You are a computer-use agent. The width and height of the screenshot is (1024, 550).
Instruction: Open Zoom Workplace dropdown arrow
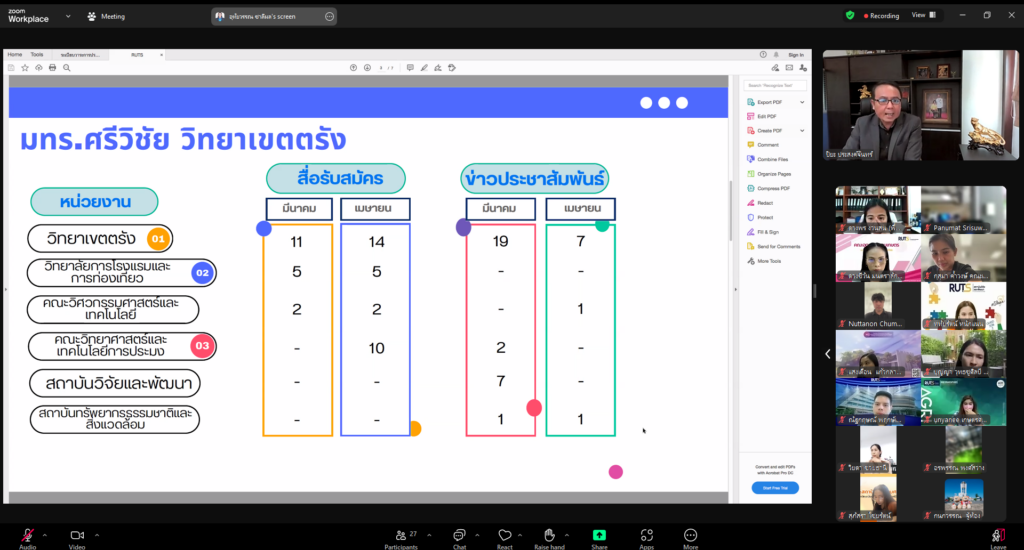68,16
